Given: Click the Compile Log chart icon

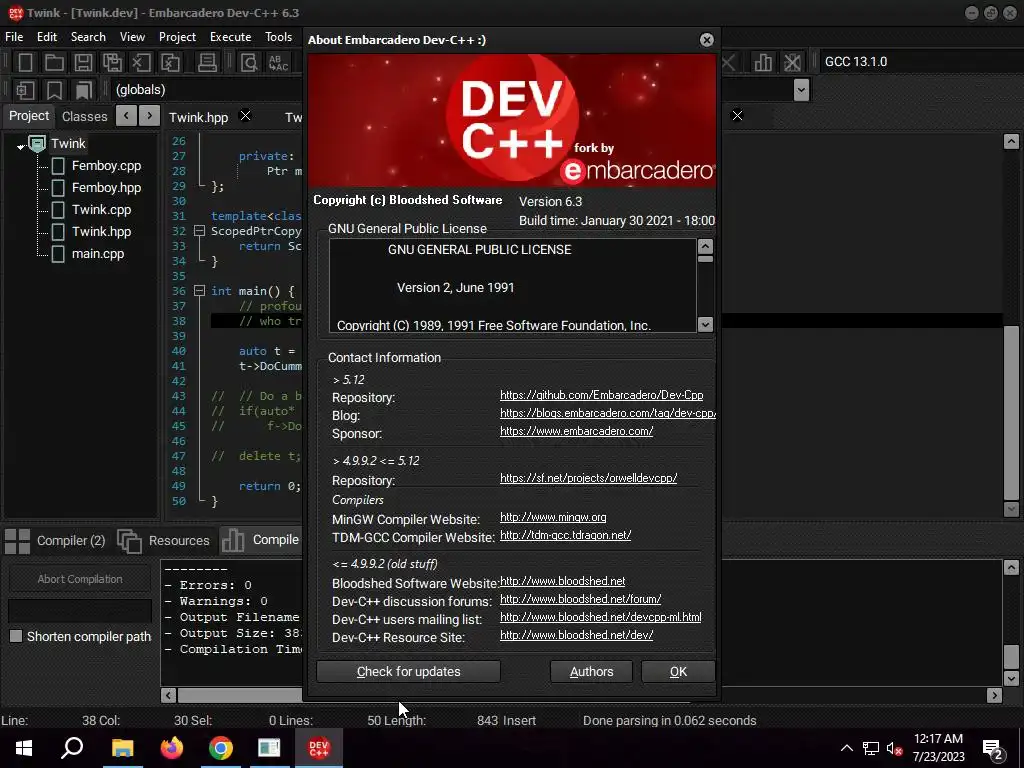Looking at the screenshot, I should coord(232,540).
